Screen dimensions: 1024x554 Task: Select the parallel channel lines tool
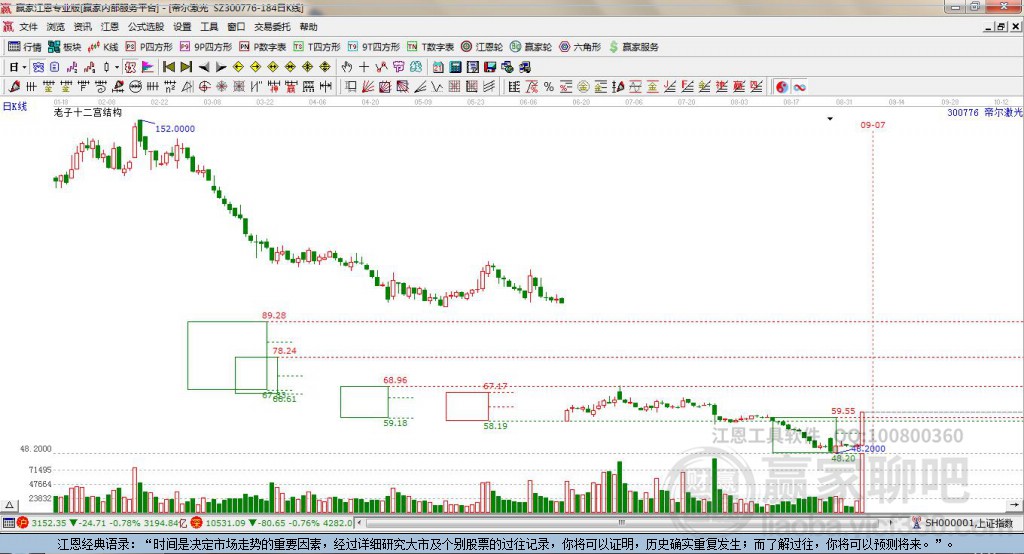[x=489, y=86]
